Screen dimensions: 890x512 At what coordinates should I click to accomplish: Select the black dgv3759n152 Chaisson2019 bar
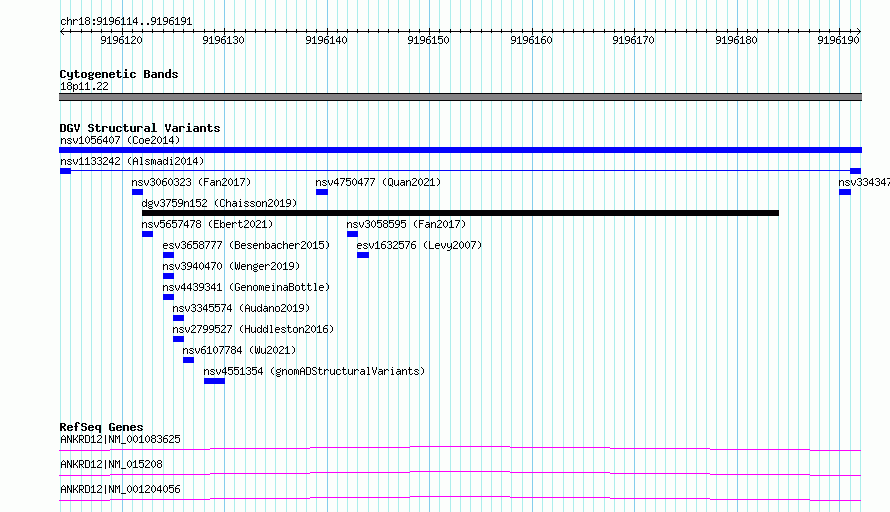(x=460, y=213)
